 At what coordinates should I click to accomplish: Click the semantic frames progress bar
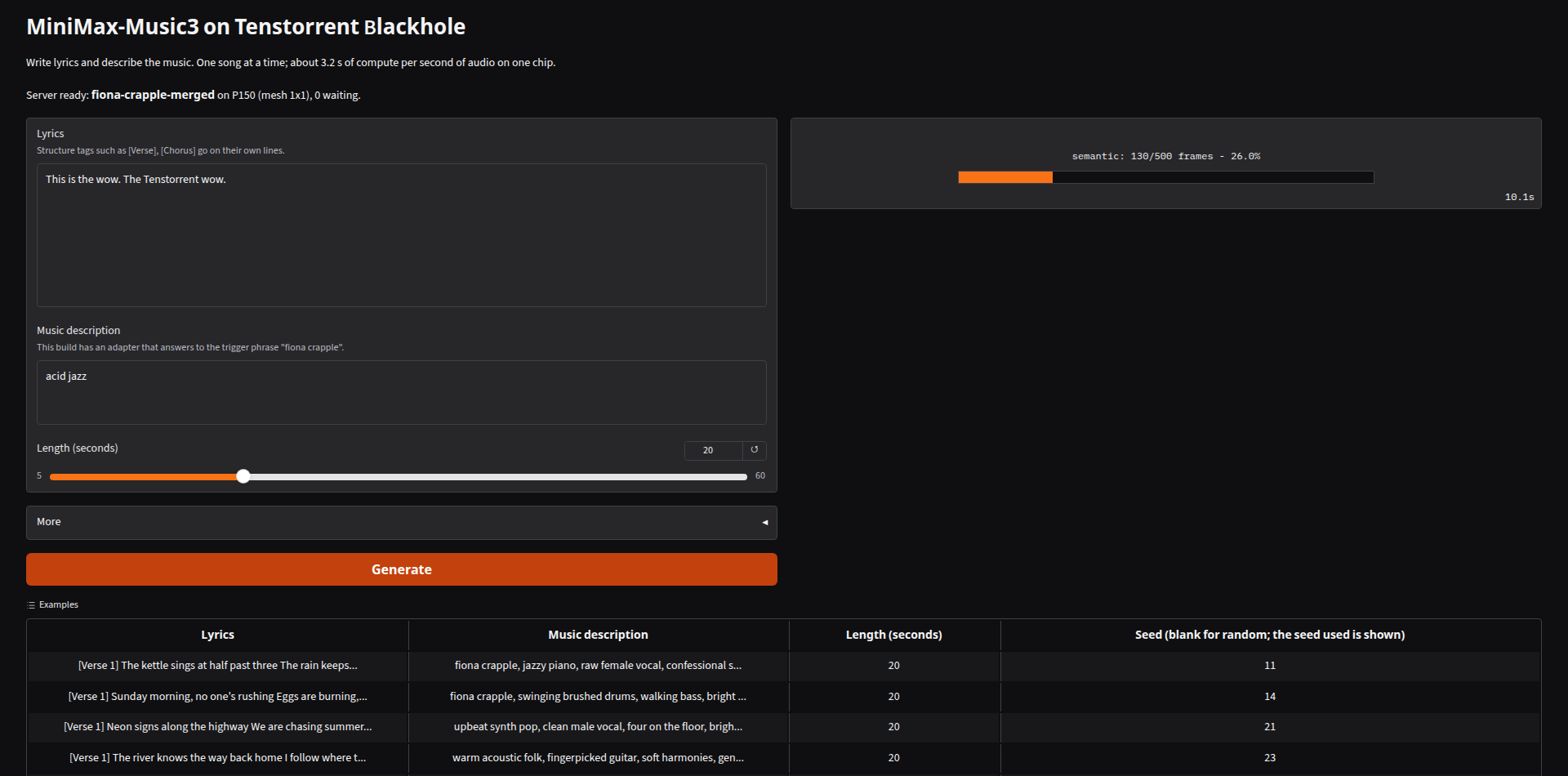[x=1166, y=177]
